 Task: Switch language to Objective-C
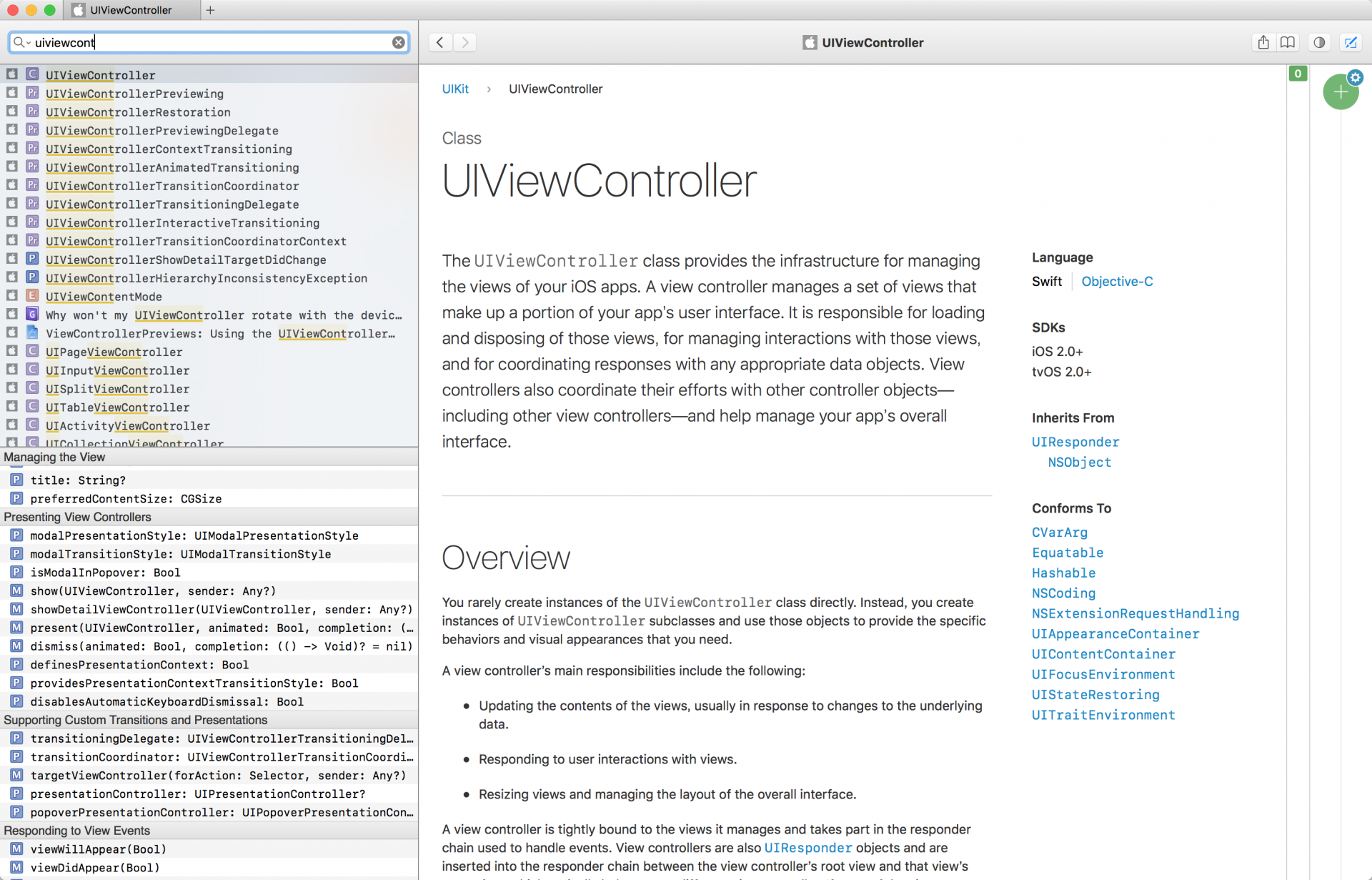pos(1117,282)
